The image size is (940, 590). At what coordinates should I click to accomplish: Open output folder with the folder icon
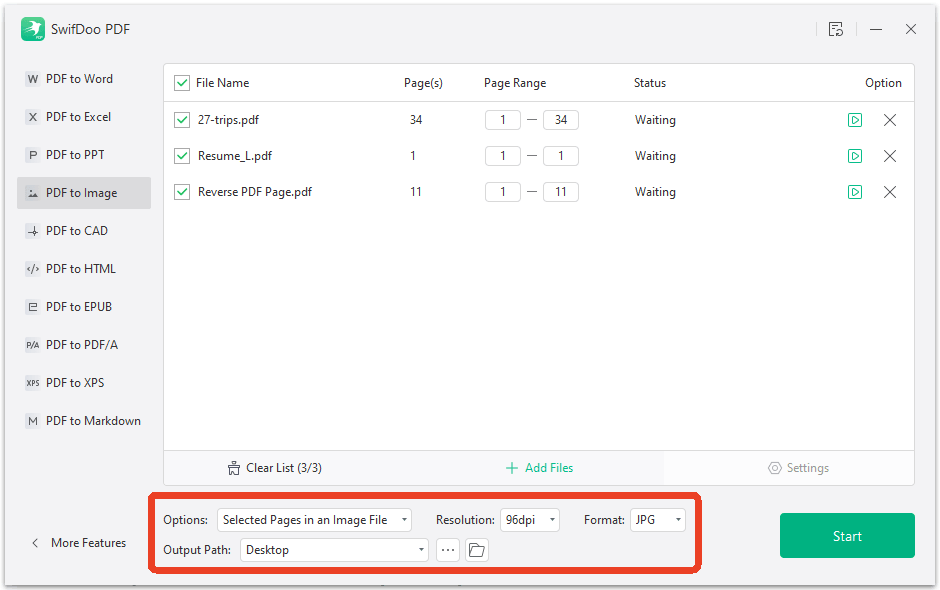tap(477, 550)
